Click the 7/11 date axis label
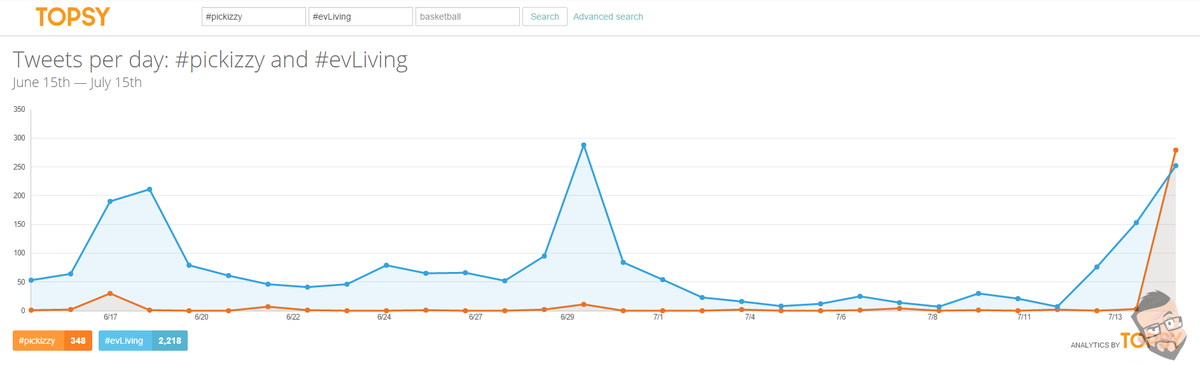The width and height of the screenshot is (1200, 366). pos(1024,316)
